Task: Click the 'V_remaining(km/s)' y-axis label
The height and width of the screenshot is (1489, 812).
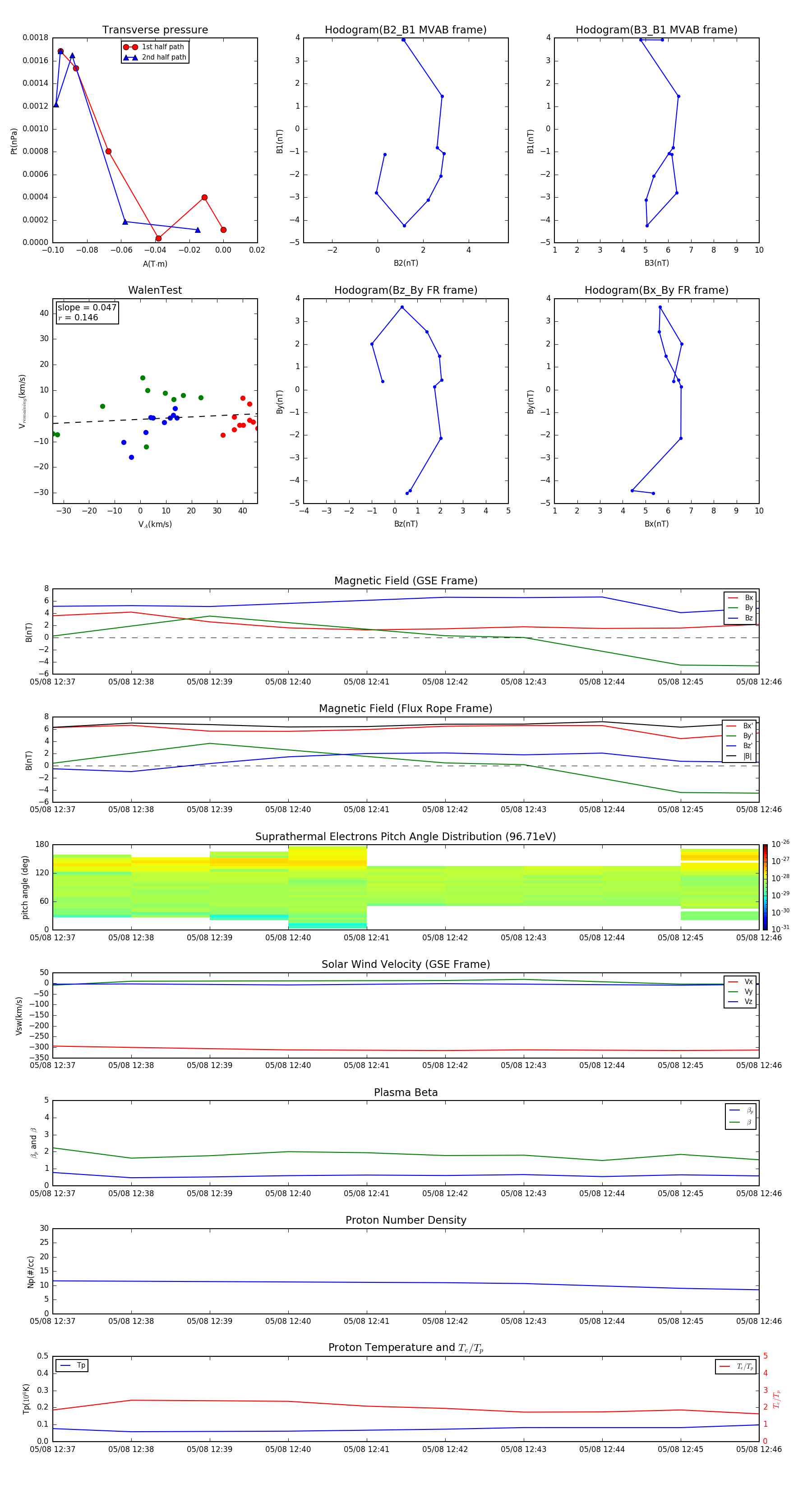Action: pos(22,401)
